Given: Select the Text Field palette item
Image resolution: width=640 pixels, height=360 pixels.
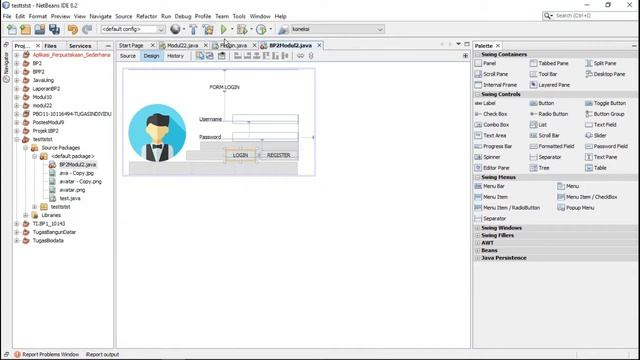Looking at the screenshot, I should (x=601, y=125).
